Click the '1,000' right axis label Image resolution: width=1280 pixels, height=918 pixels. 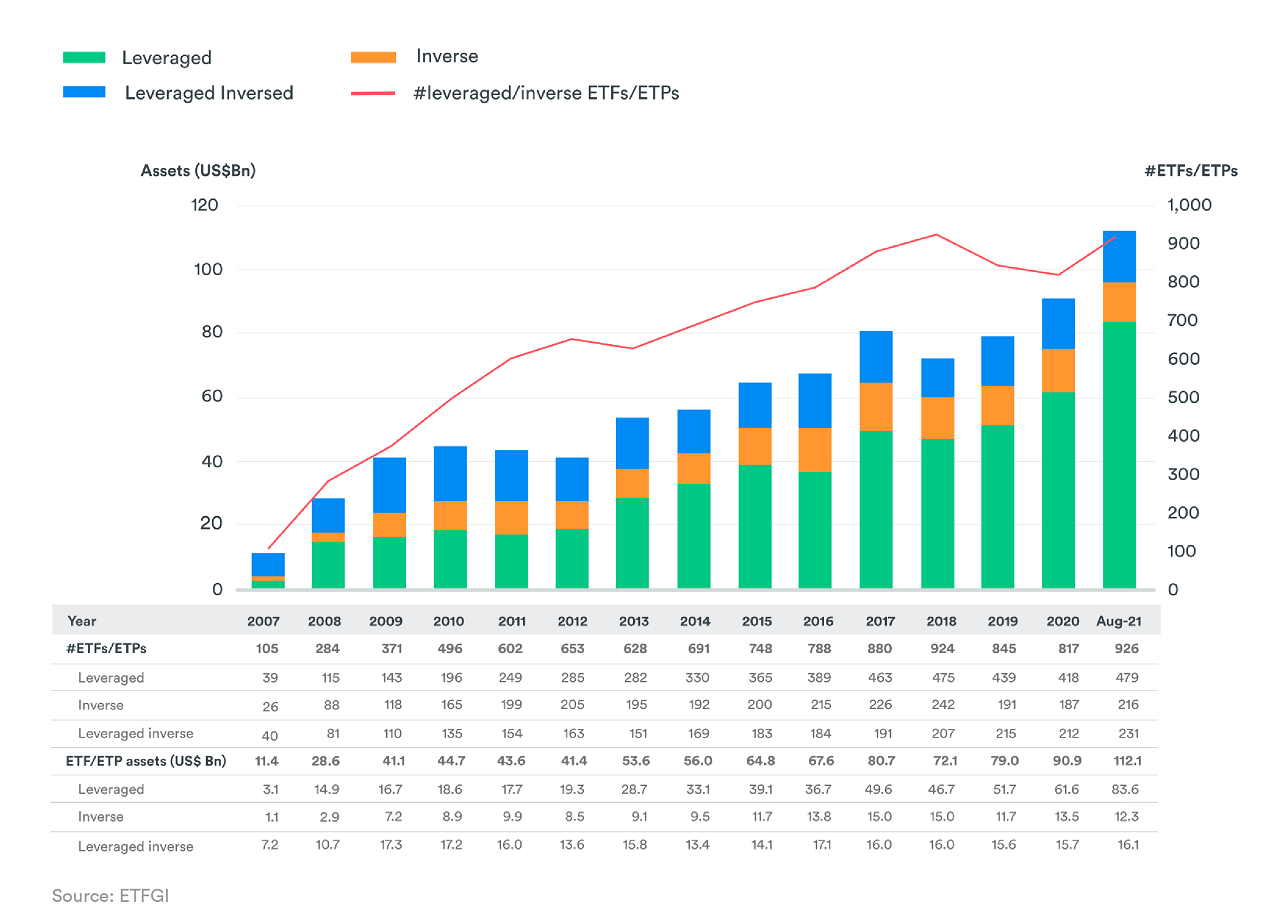coord(1188,205)
